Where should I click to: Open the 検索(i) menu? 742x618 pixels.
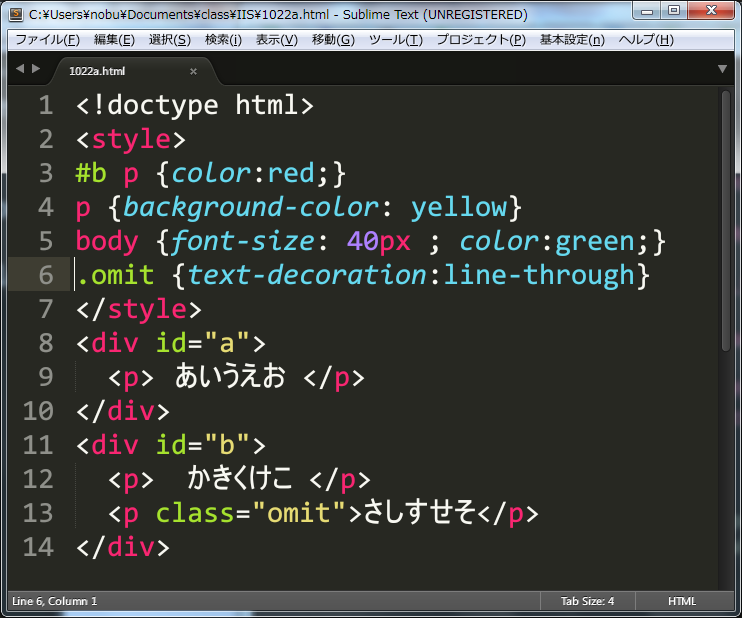(x=223, y=40)
